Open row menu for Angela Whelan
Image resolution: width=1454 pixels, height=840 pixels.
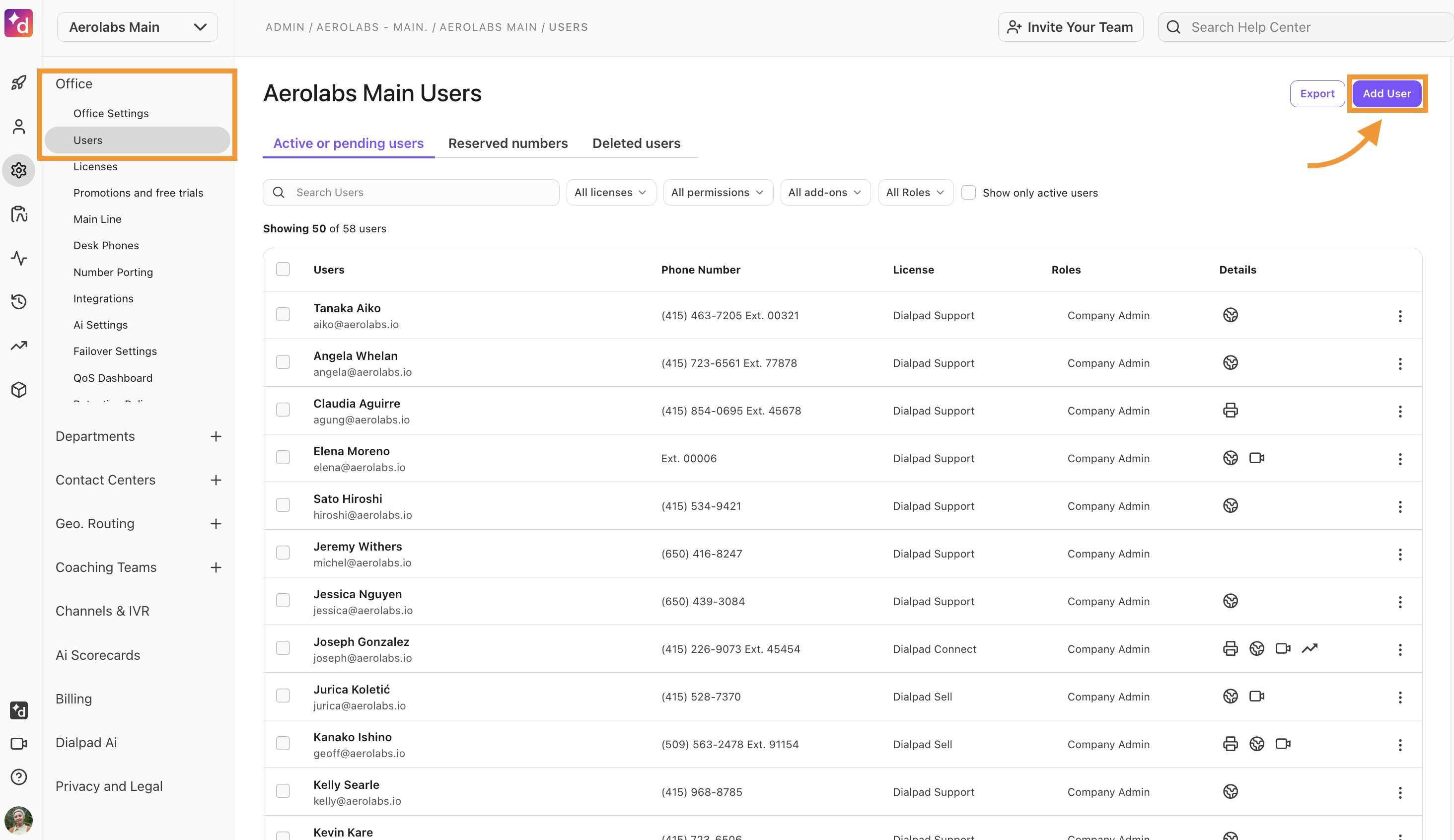pos(1400,363)
